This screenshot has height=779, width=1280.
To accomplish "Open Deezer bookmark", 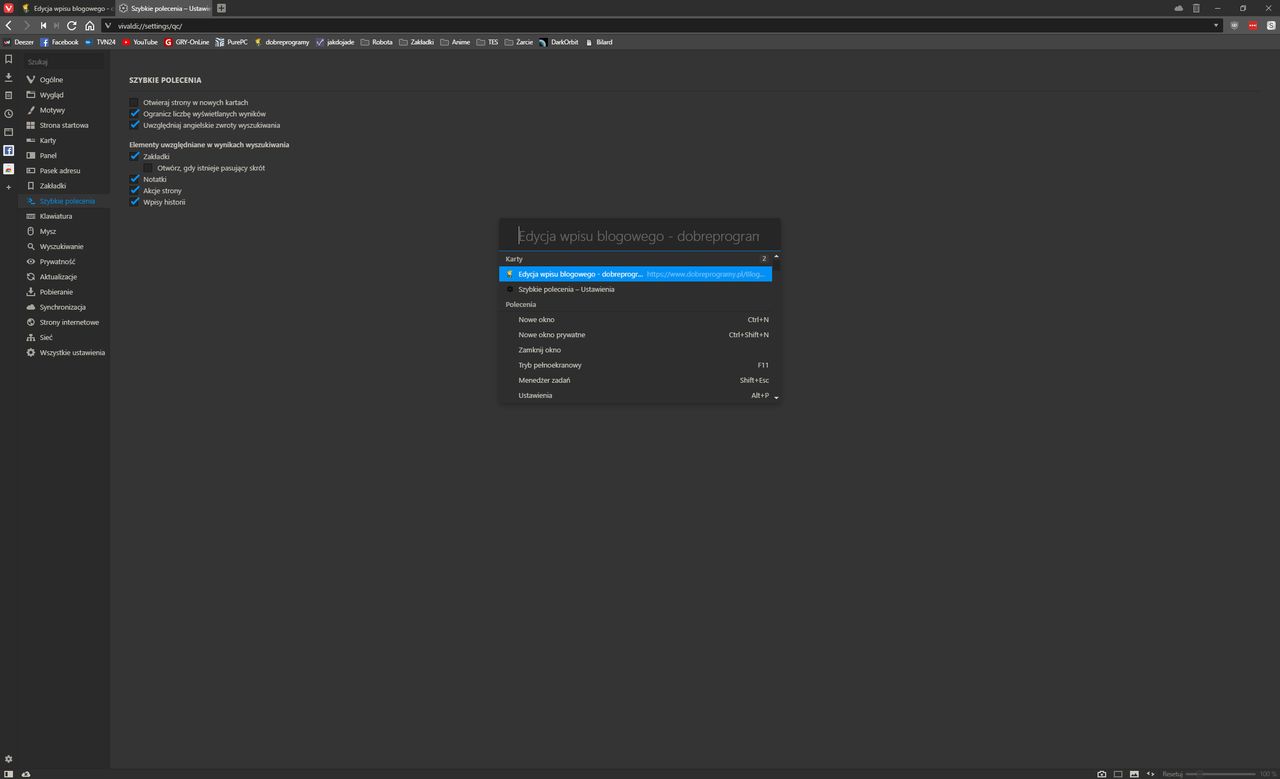I will coord(19,42).
